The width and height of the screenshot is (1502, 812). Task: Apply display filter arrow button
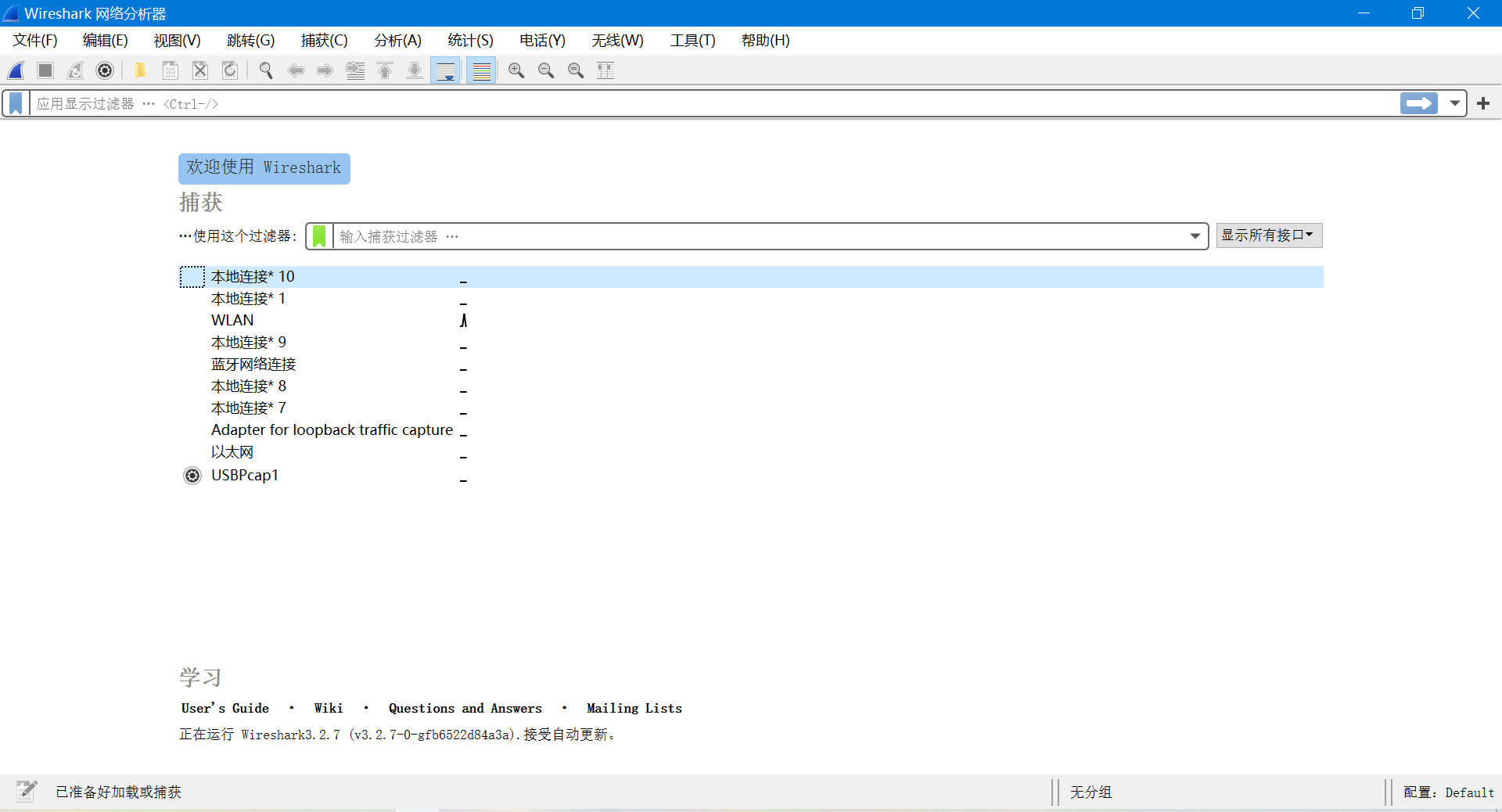[1419, 103]
